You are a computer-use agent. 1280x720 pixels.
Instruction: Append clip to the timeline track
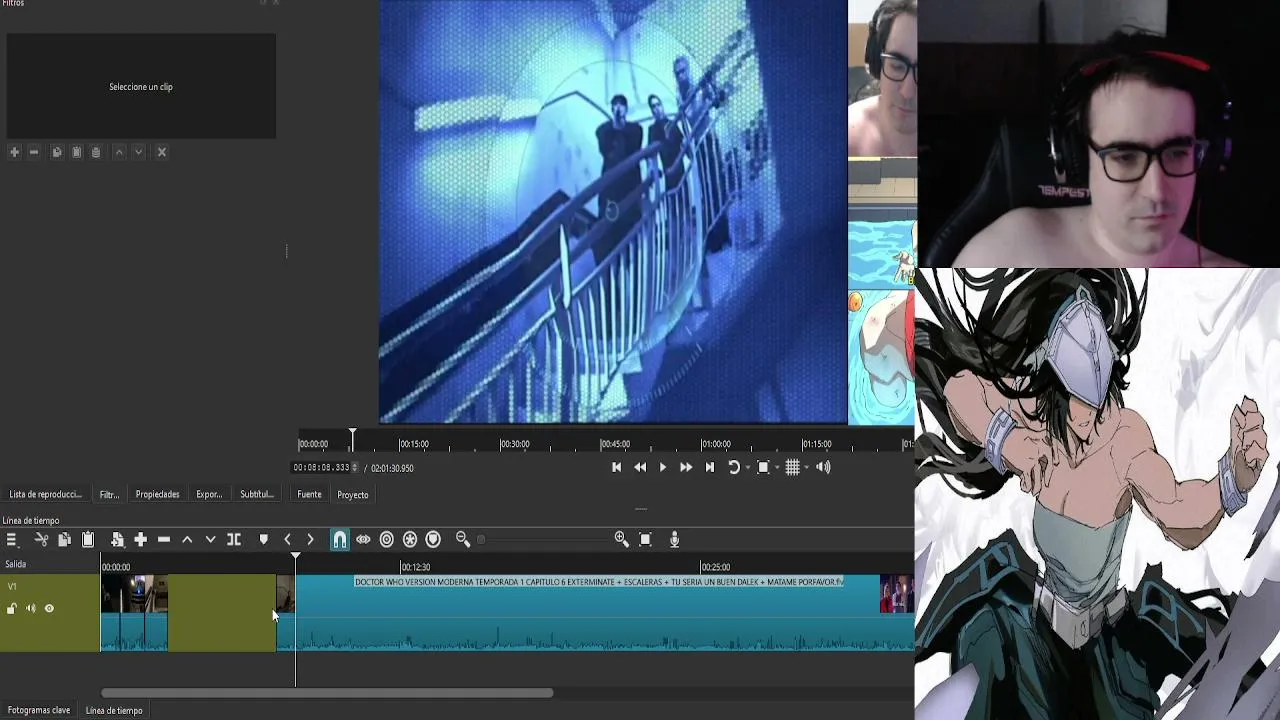coord(140,540)
